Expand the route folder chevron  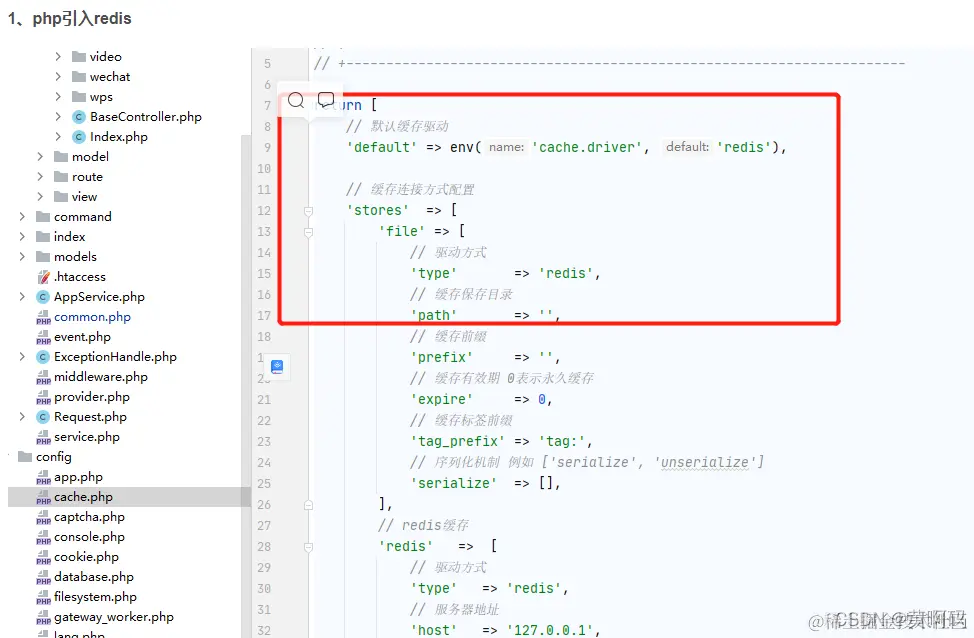(x=40, y=176)
